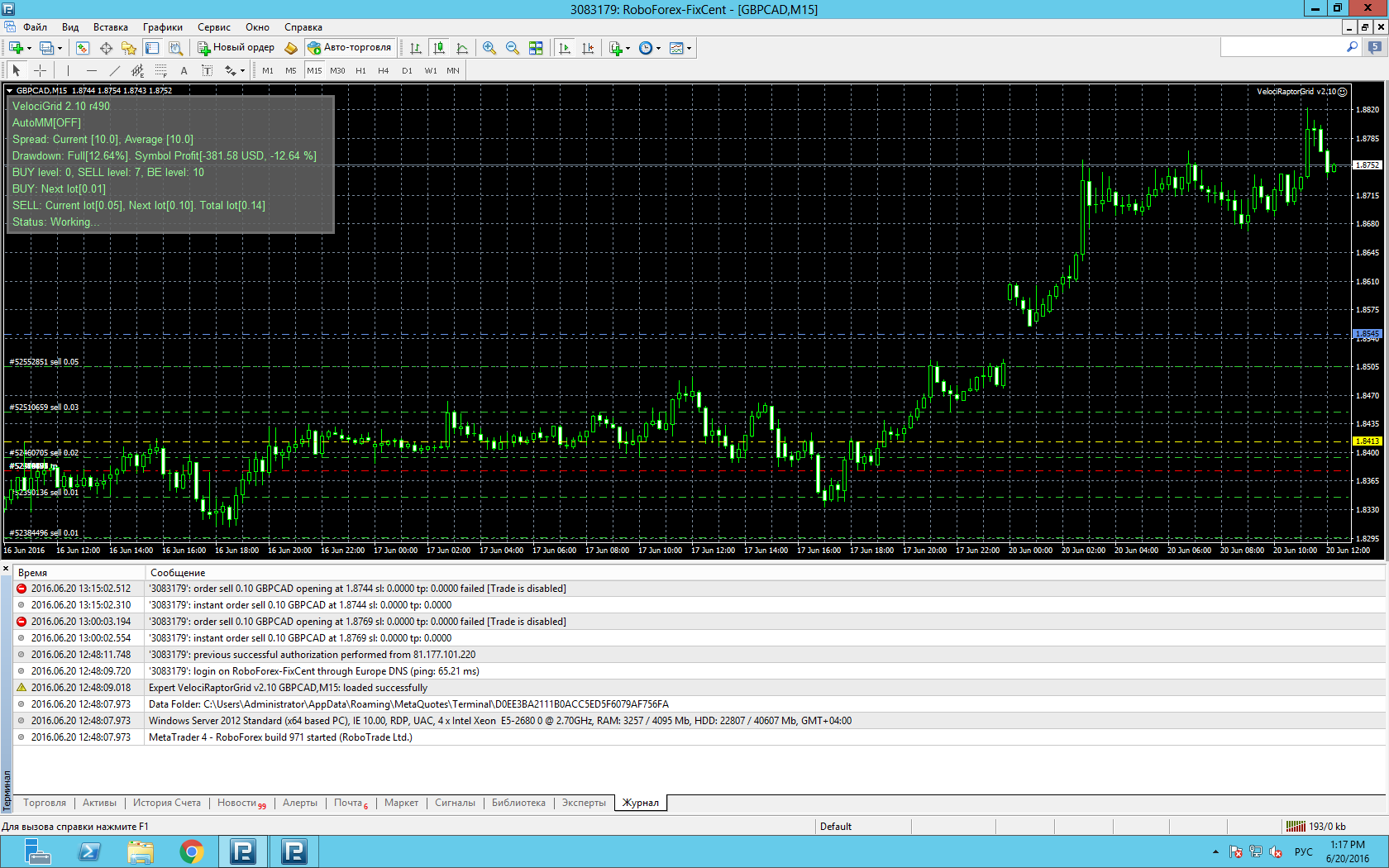Open PowerShell from the taskbar
The width and height of the screenshot is (1389, 868).
89,851
